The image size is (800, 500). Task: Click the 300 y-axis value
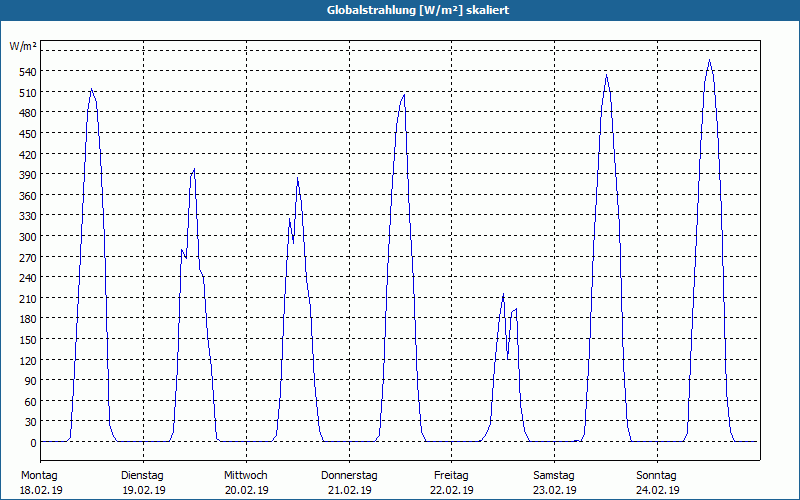pyautogui.click(x=28, y=237)
